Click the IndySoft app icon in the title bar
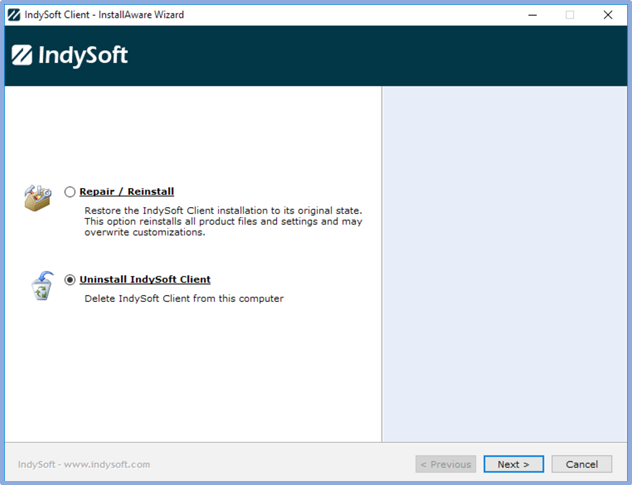This screenshot has height=485, width=632. 14,15
